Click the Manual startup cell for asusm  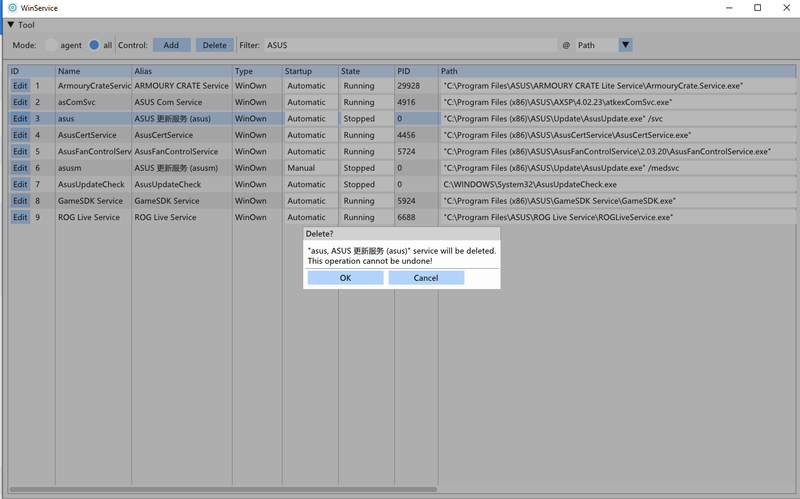311,168
